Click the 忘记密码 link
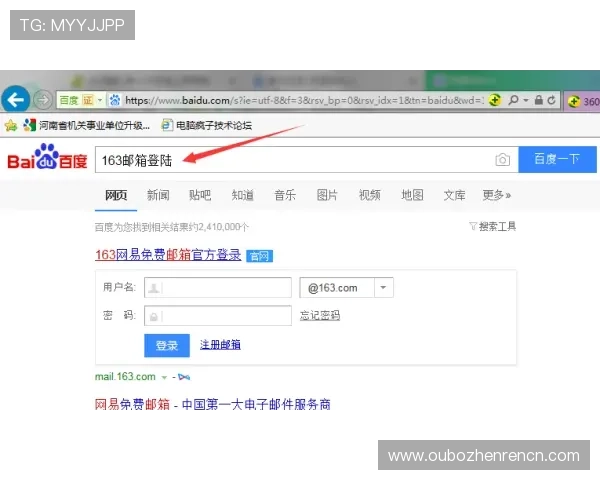 pyautogui.click(x=320, y=316)
